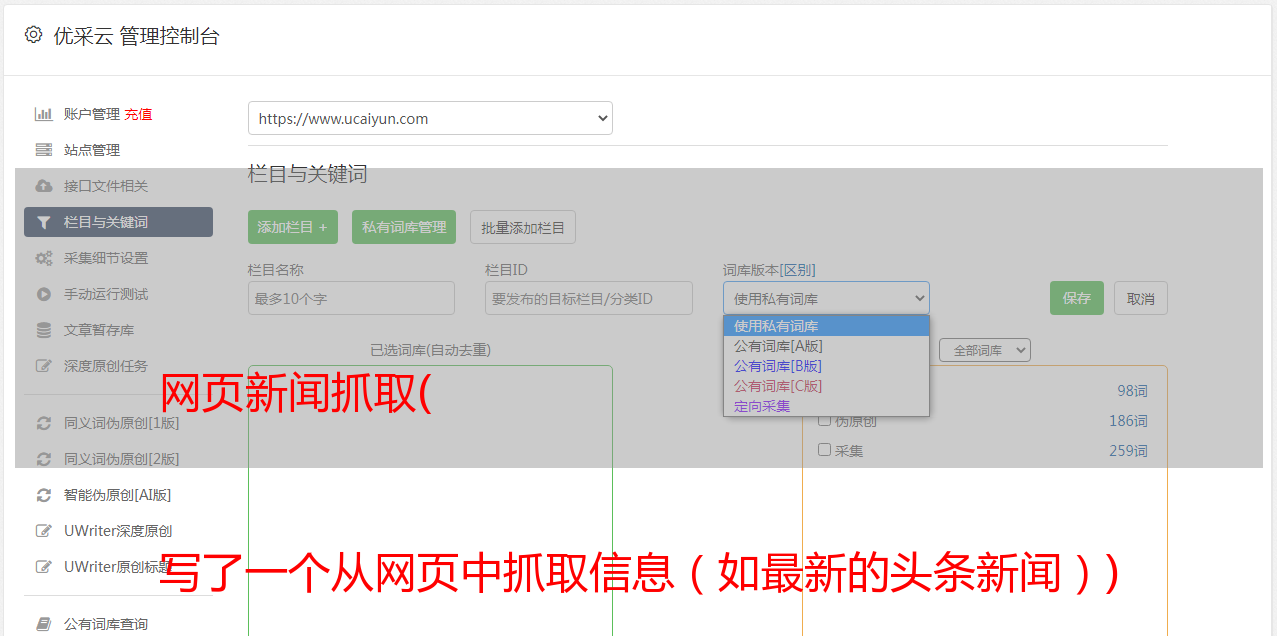Click the book icon for 公有词库查询
Viewport: 1277px width, 636px height.
click(x=44, y=624)
